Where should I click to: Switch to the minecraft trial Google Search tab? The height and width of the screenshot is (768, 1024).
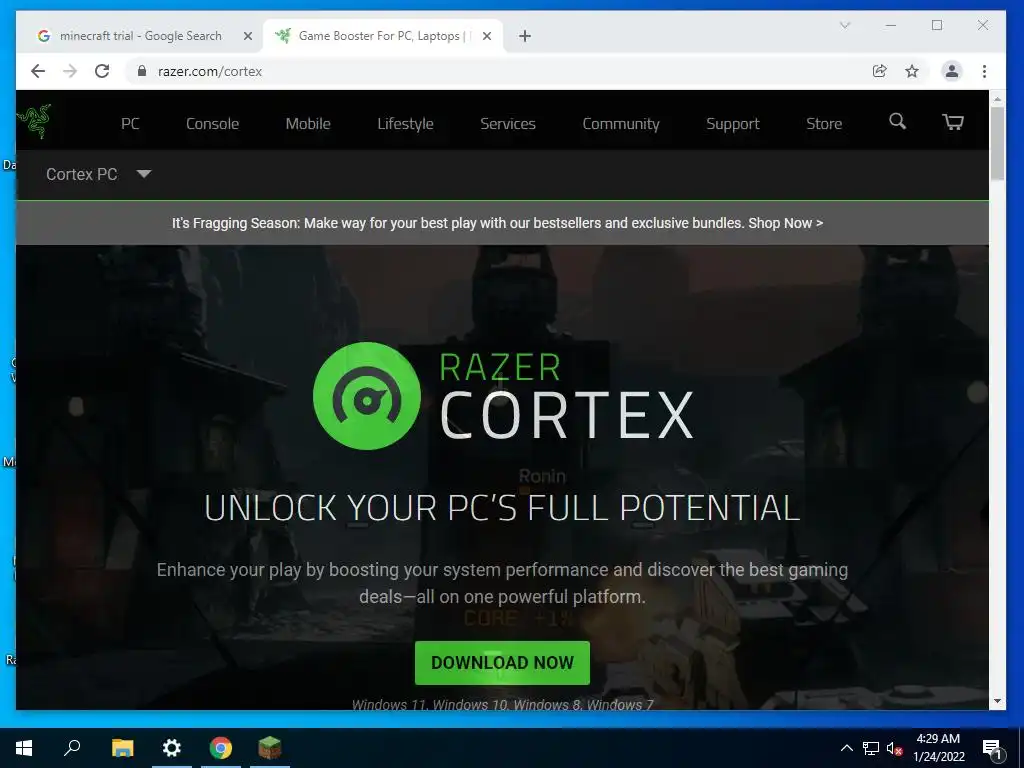pos(140,36)
